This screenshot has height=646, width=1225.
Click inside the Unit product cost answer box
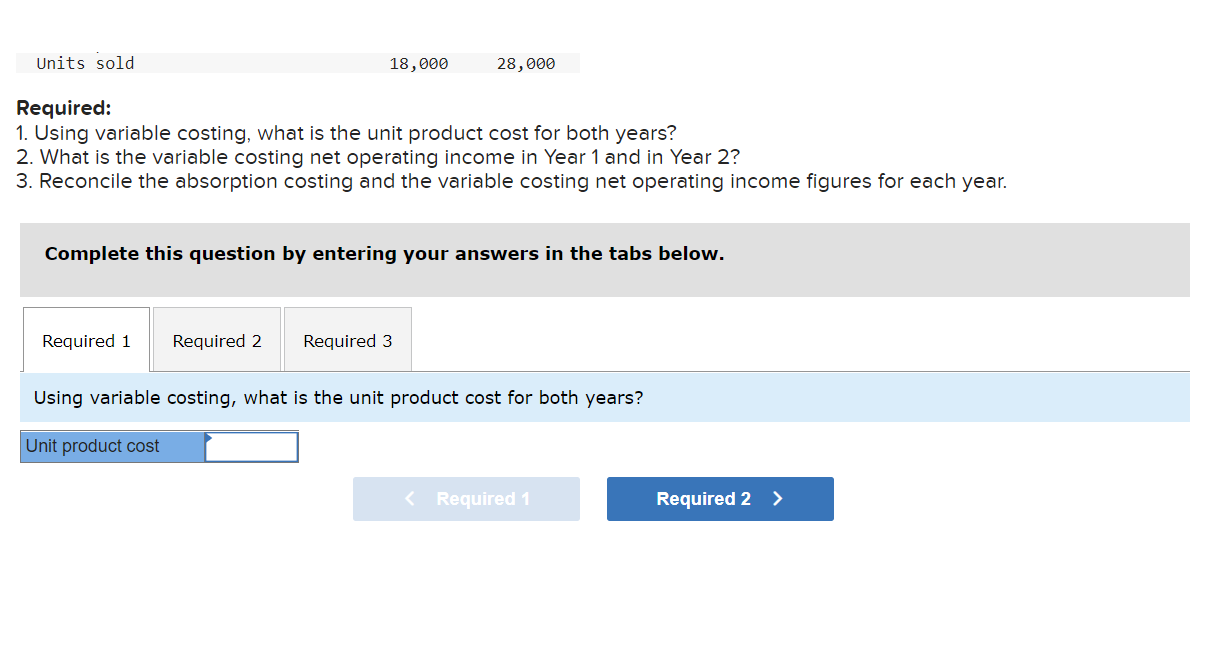(x=250, y=446)
